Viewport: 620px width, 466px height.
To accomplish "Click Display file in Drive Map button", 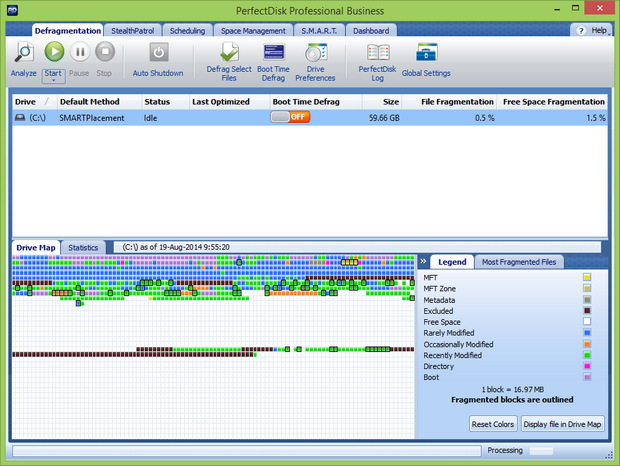I will pos(562,424).
